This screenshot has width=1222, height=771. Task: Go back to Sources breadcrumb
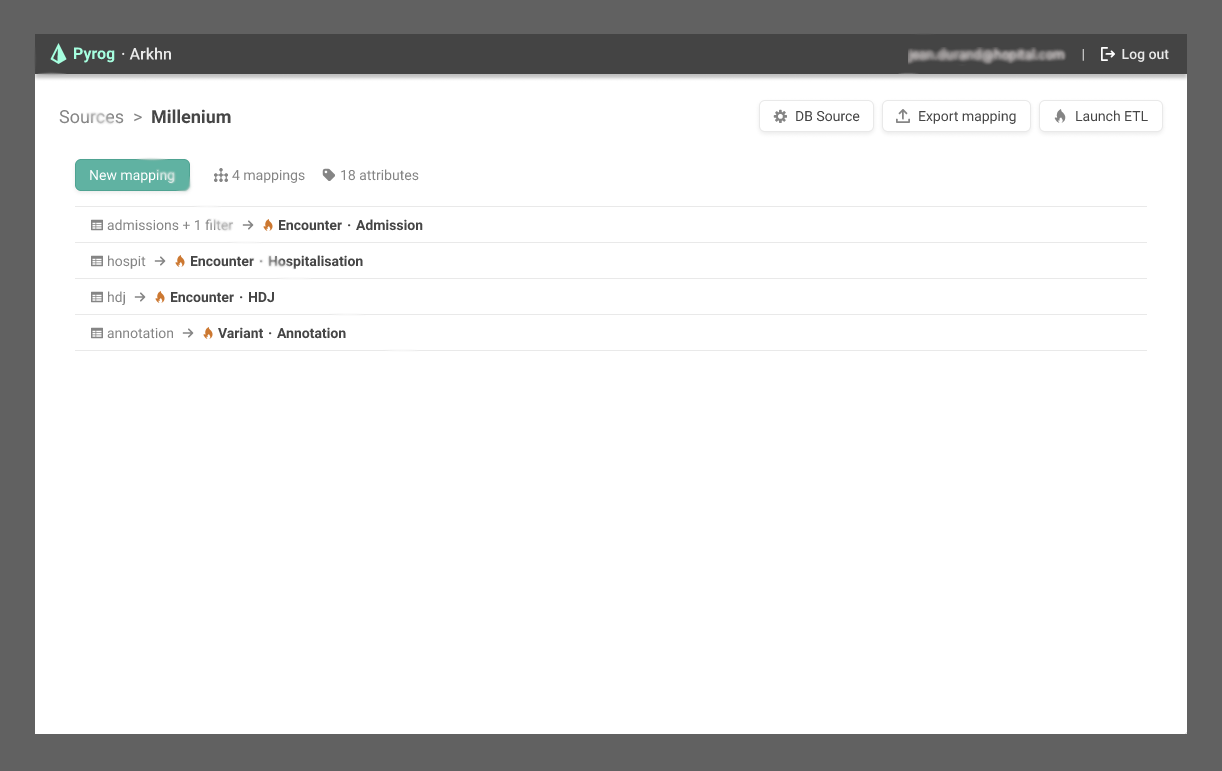(x=91, y=117)
